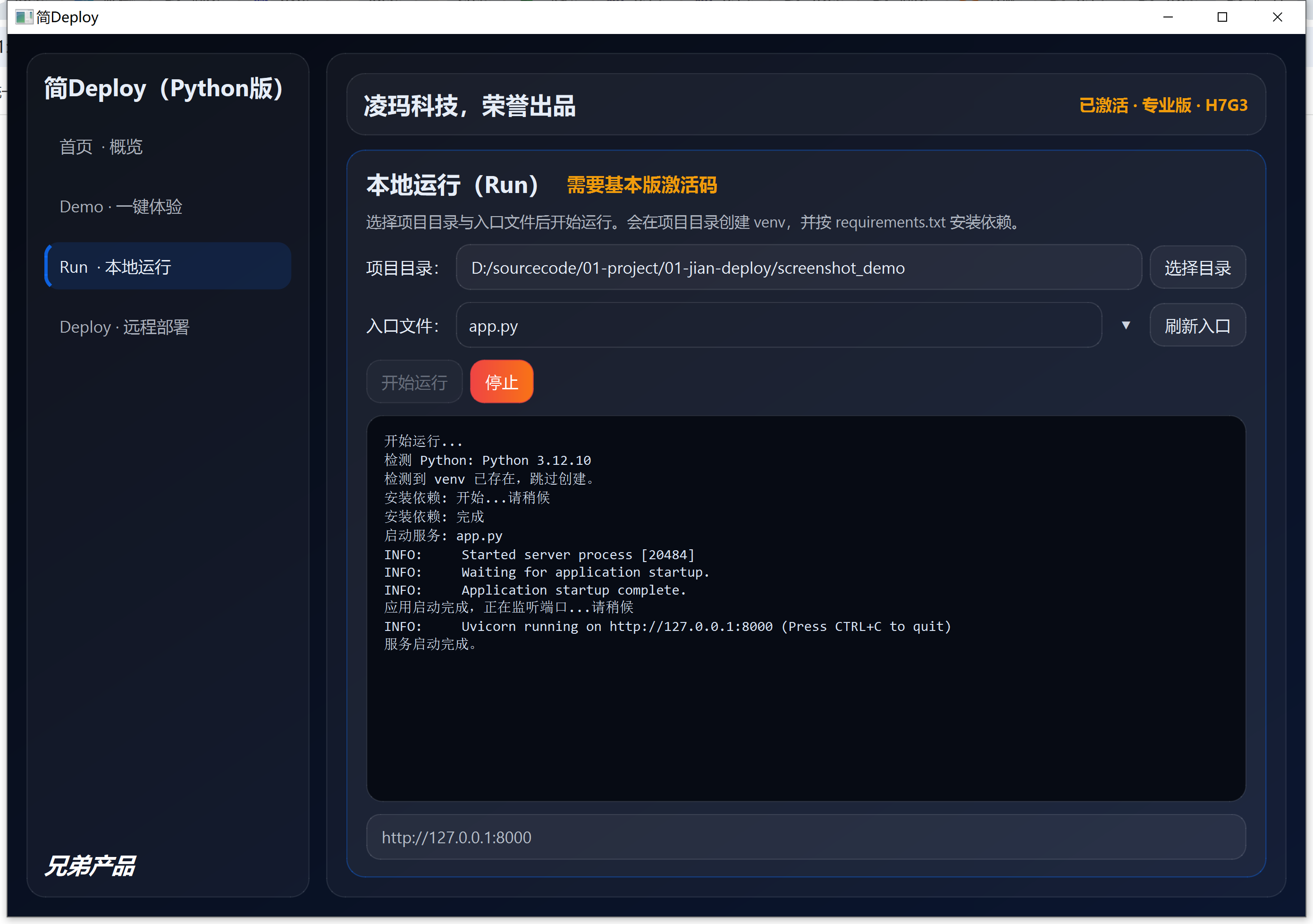The image size is (1313, 924).
Task: Open 兄弟产品 at sidebar bottom
Action: tap(90, 865)
